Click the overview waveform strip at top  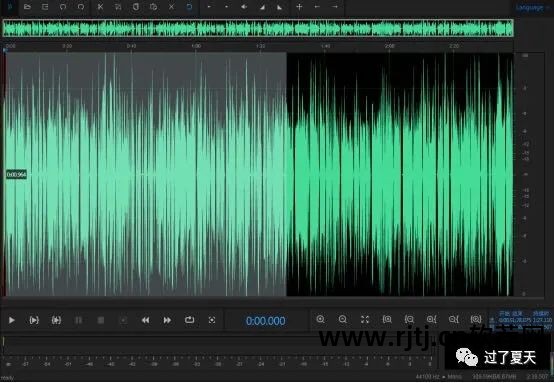click(258, 28)
